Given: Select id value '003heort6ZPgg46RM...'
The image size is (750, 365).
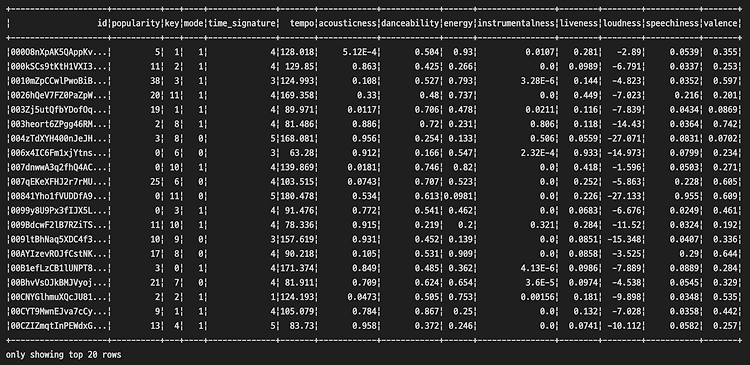Looking at the screenshot, I should point(59,124).
